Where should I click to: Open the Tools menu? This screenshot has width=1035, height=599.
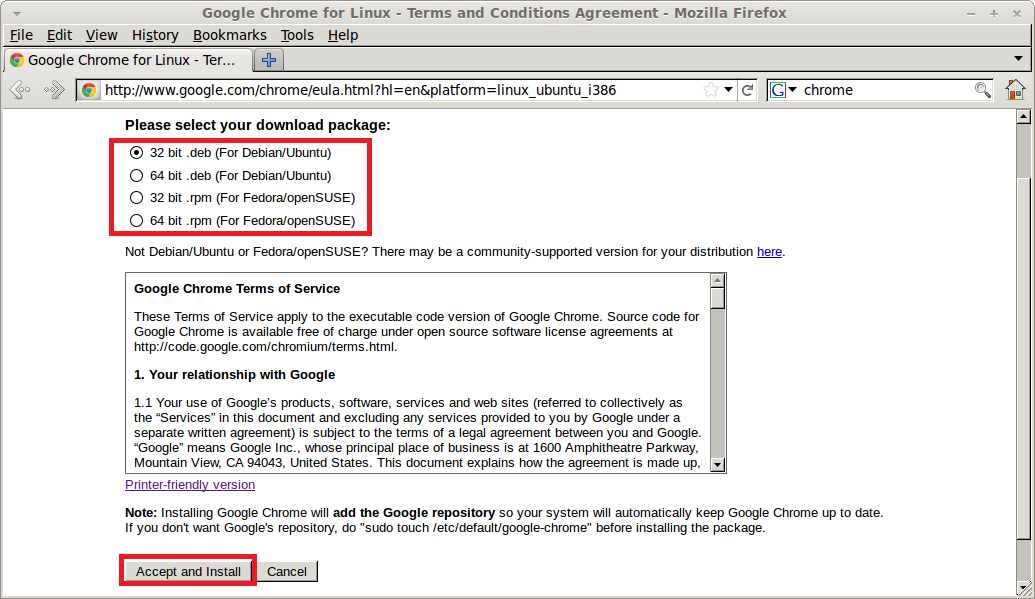(297, 35)
